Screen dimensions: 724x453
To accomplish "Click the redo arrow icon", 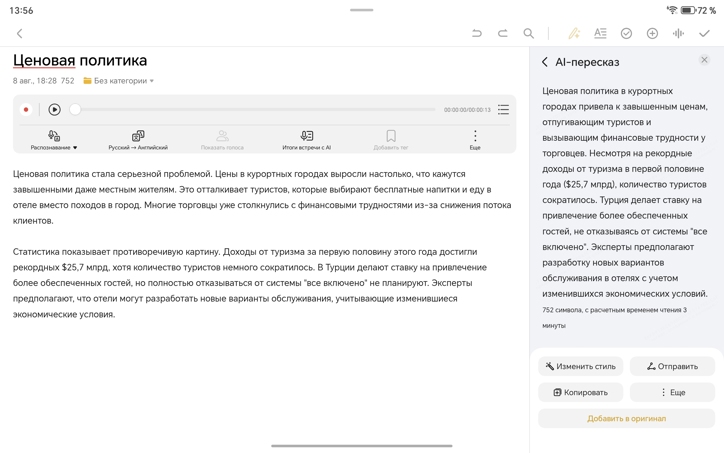I will 503,34.
